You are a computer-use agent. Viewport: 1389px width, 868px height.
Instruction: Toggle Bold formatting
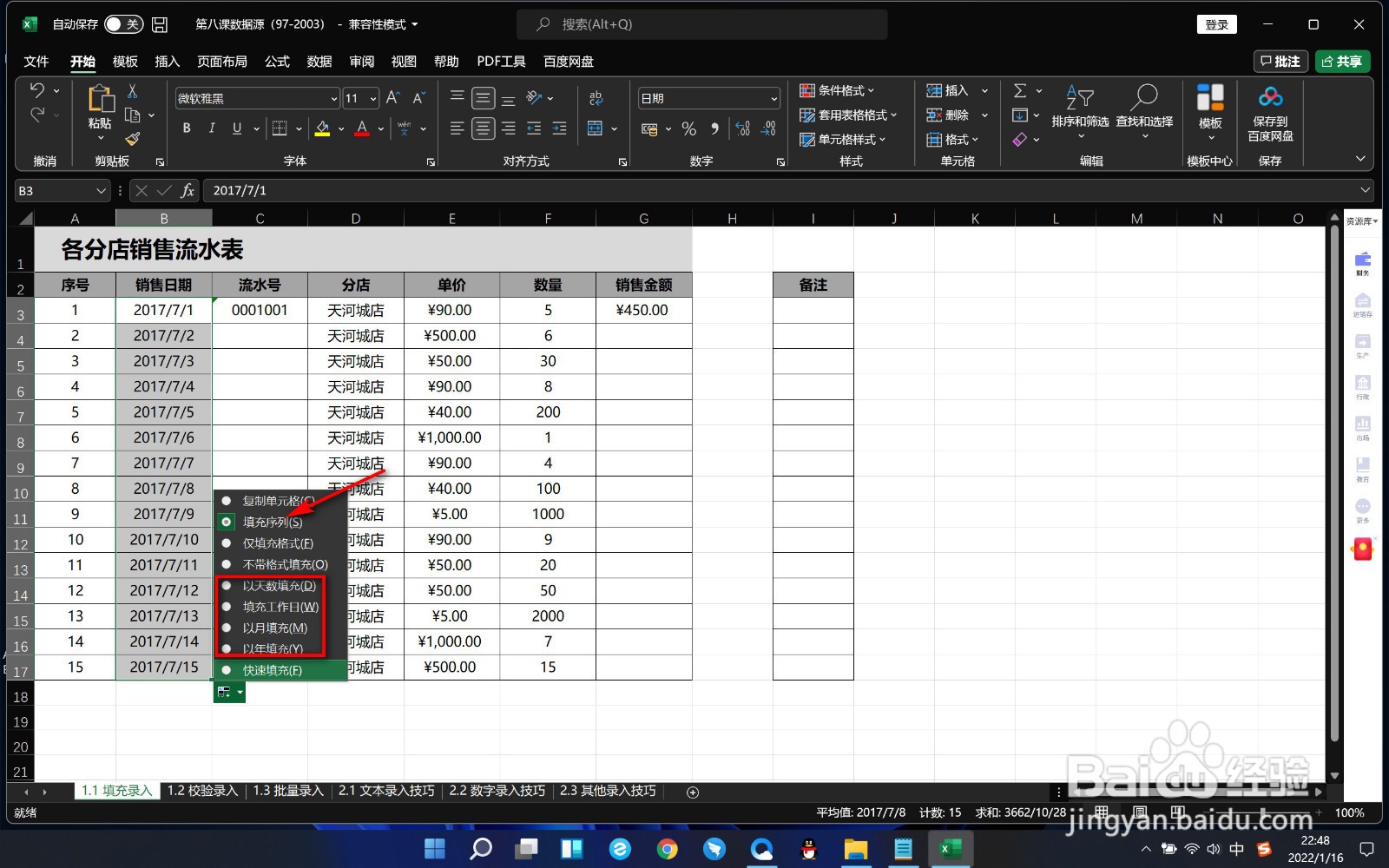(x=187, y=128)
